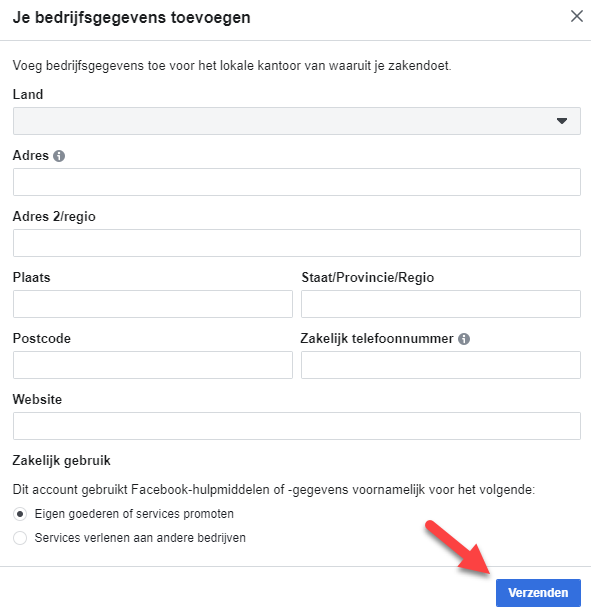Focus the Adres input field
The image size is (591, 612).
tap(297, 182)
